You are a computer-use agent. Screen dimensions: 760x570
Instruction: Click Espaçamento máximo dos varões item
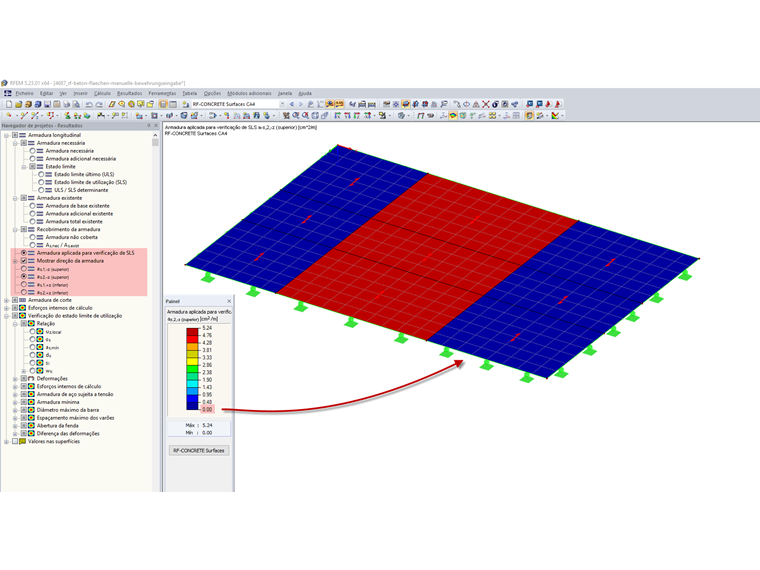[75, 418]
